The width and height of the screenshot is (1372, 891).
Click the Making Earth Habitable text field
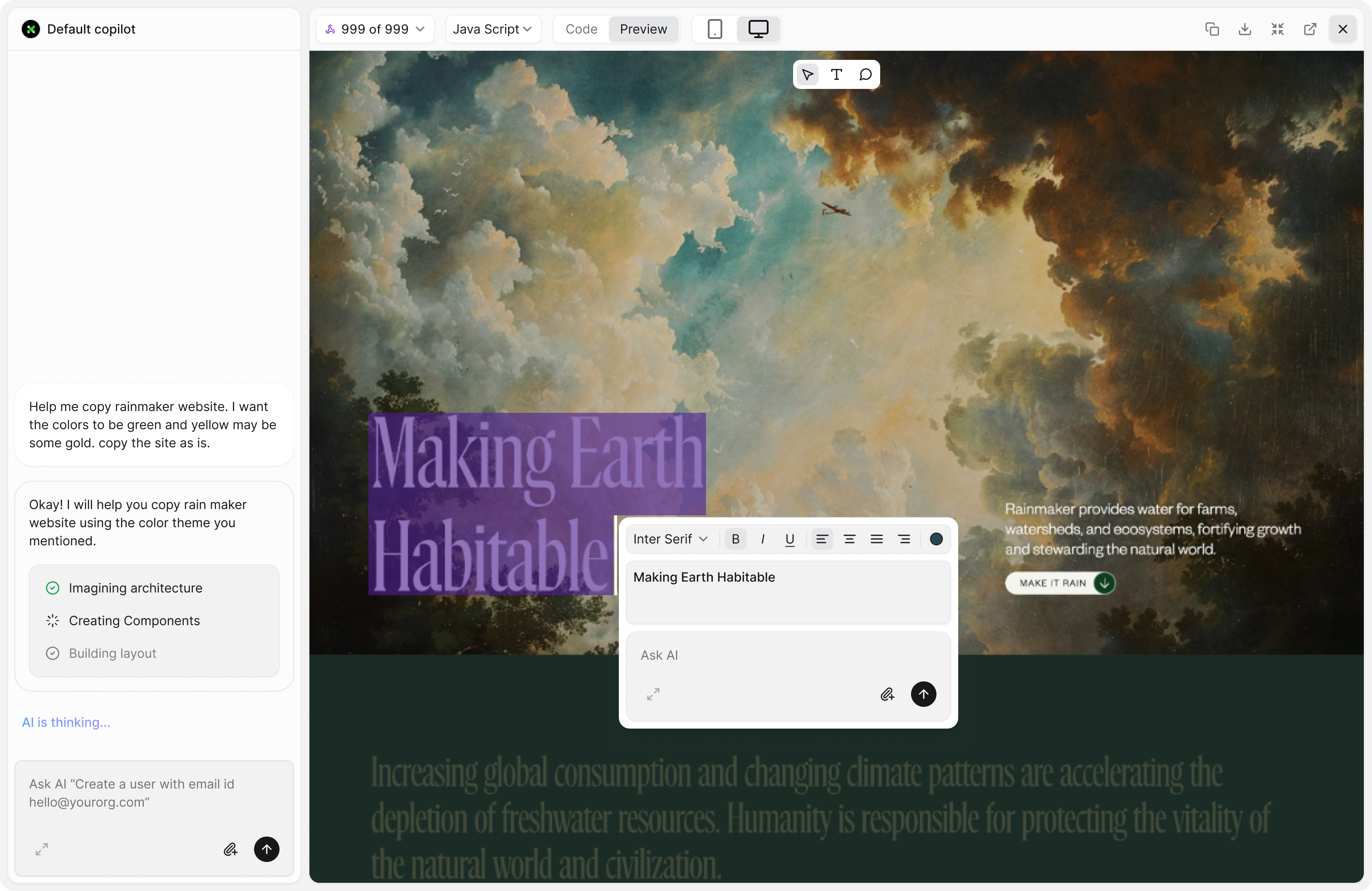[788, 592]
